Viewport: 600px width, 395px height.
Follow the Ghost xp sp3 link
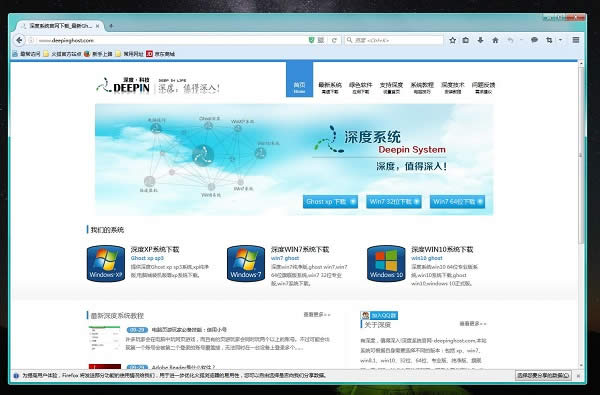click(x=147, y=258)
